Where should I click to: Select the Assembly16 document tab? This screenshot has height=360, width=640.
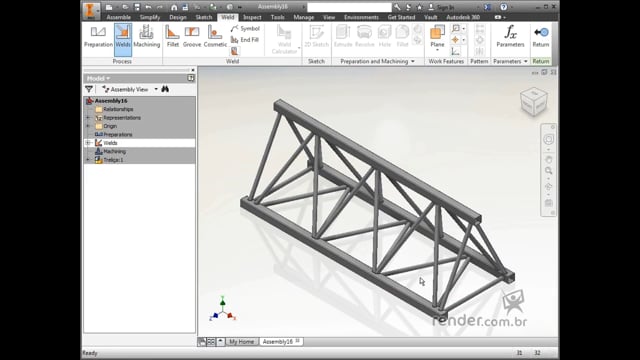281,342
